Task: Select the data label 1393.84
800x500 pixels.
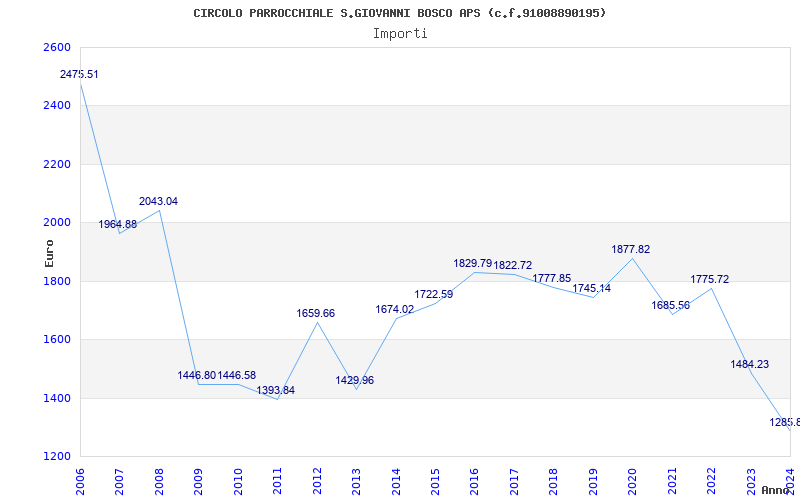Action: tap(276, 391)
